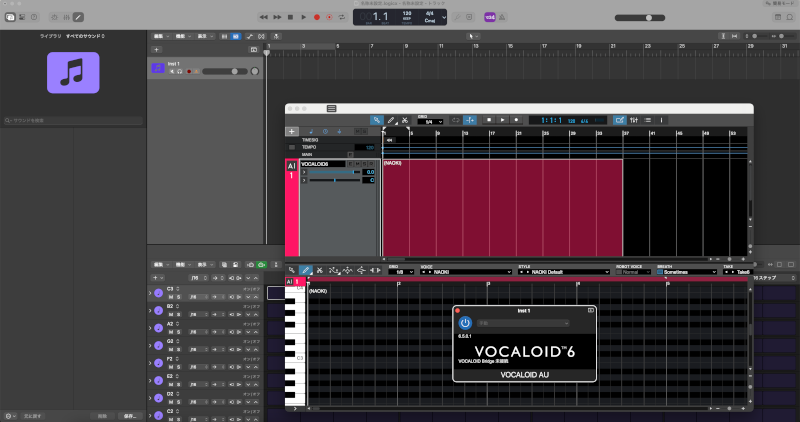Search sounds in the Library field

tap(73, 120)
